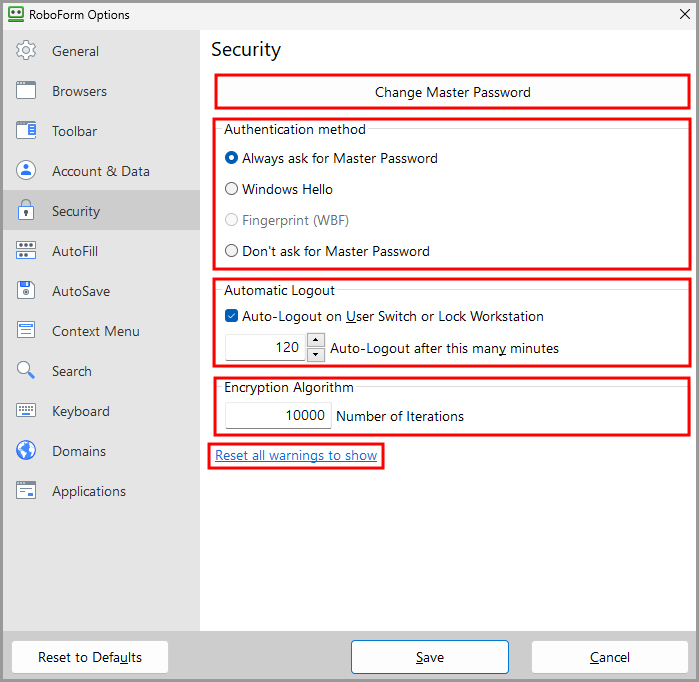
Task: Choose Don't ask for Master Password
Action: (327, 251)
